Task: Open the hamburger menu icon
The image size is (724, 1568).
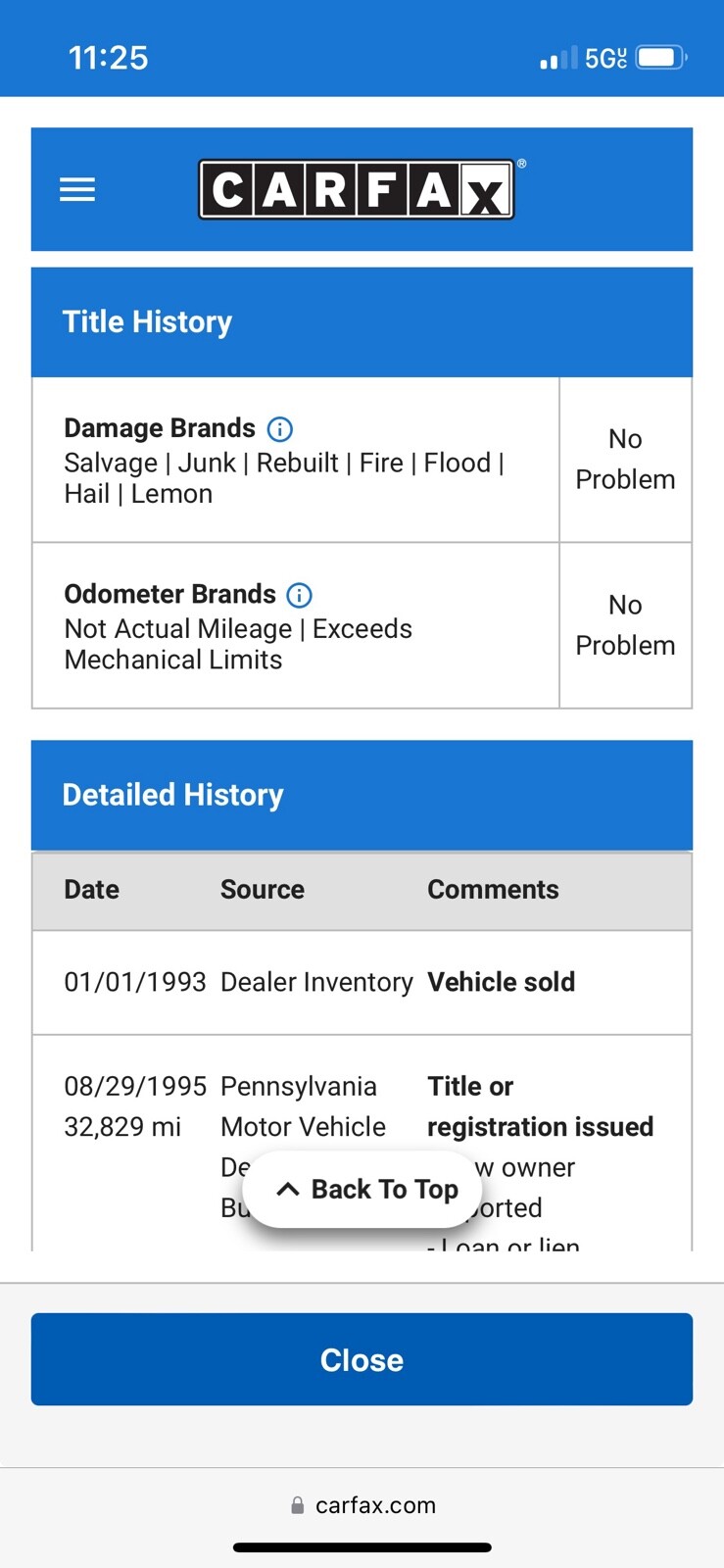Action: 77,189
